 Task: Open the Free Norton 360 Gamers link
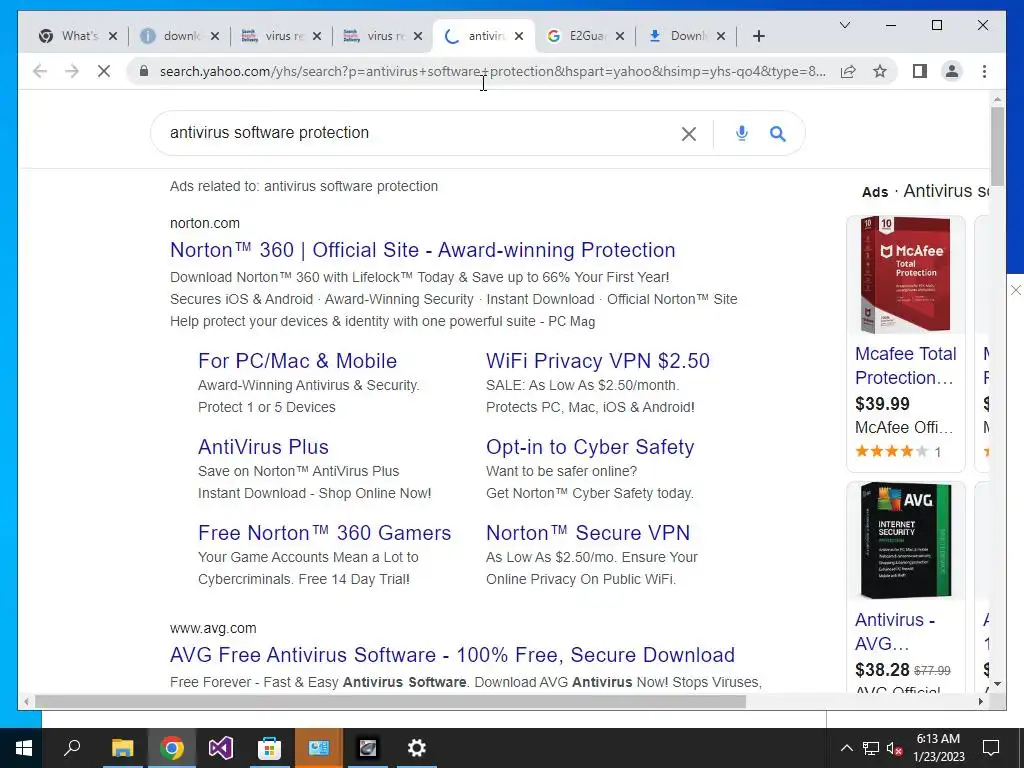(x=325, y=533)
